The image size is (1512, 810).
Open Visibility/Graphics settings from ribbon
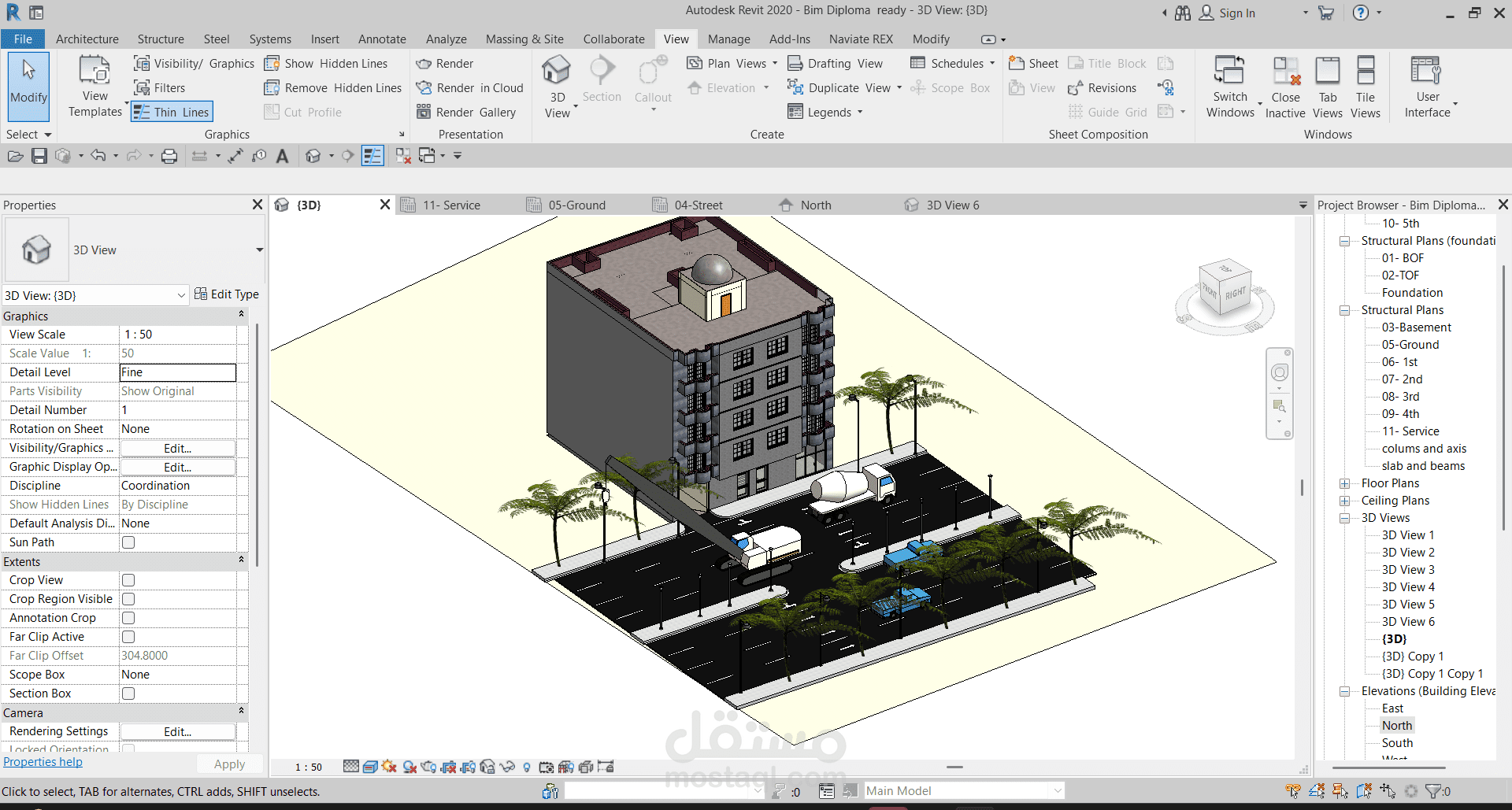point(194,64)
